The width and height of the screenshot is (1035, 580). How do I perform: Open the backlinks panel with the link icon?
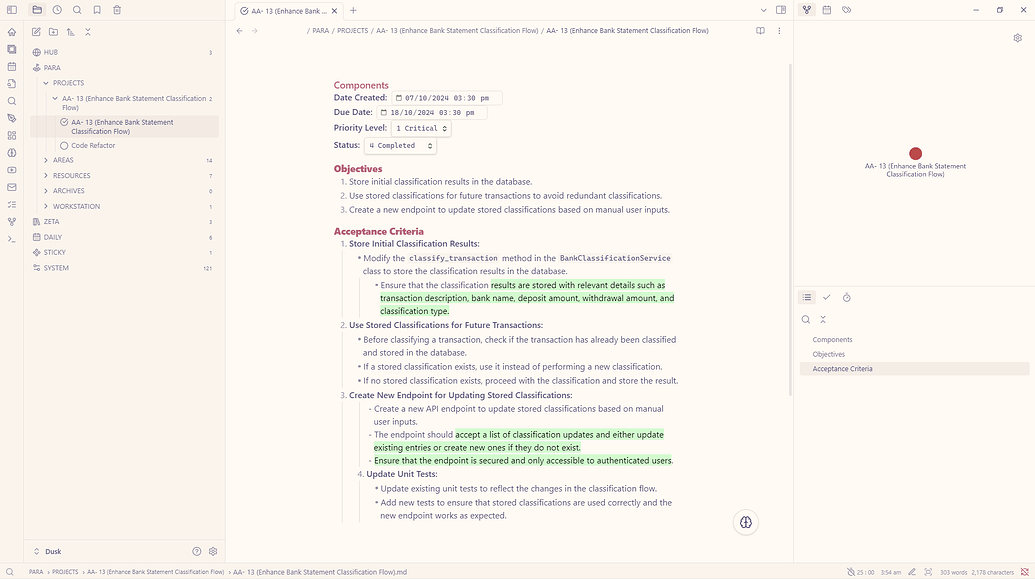846,9
